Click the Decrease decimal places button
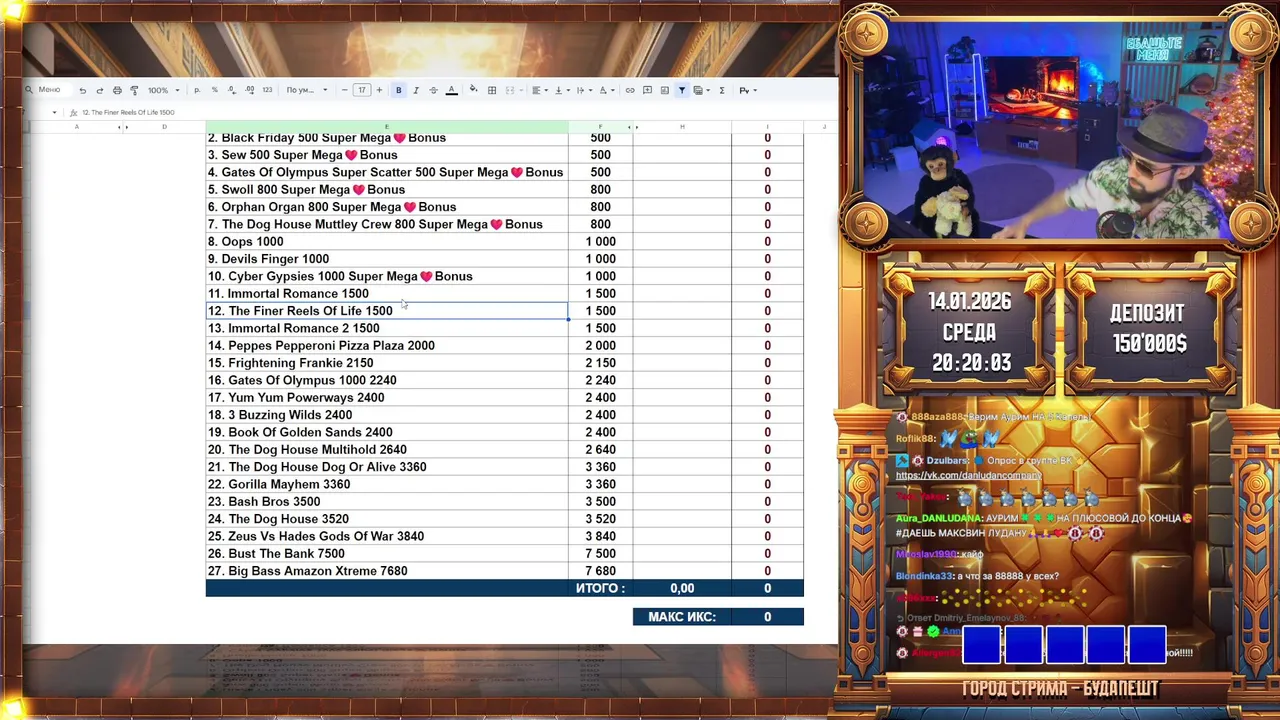The height and width of the screenshot is (720, 1280). [232, 90]
